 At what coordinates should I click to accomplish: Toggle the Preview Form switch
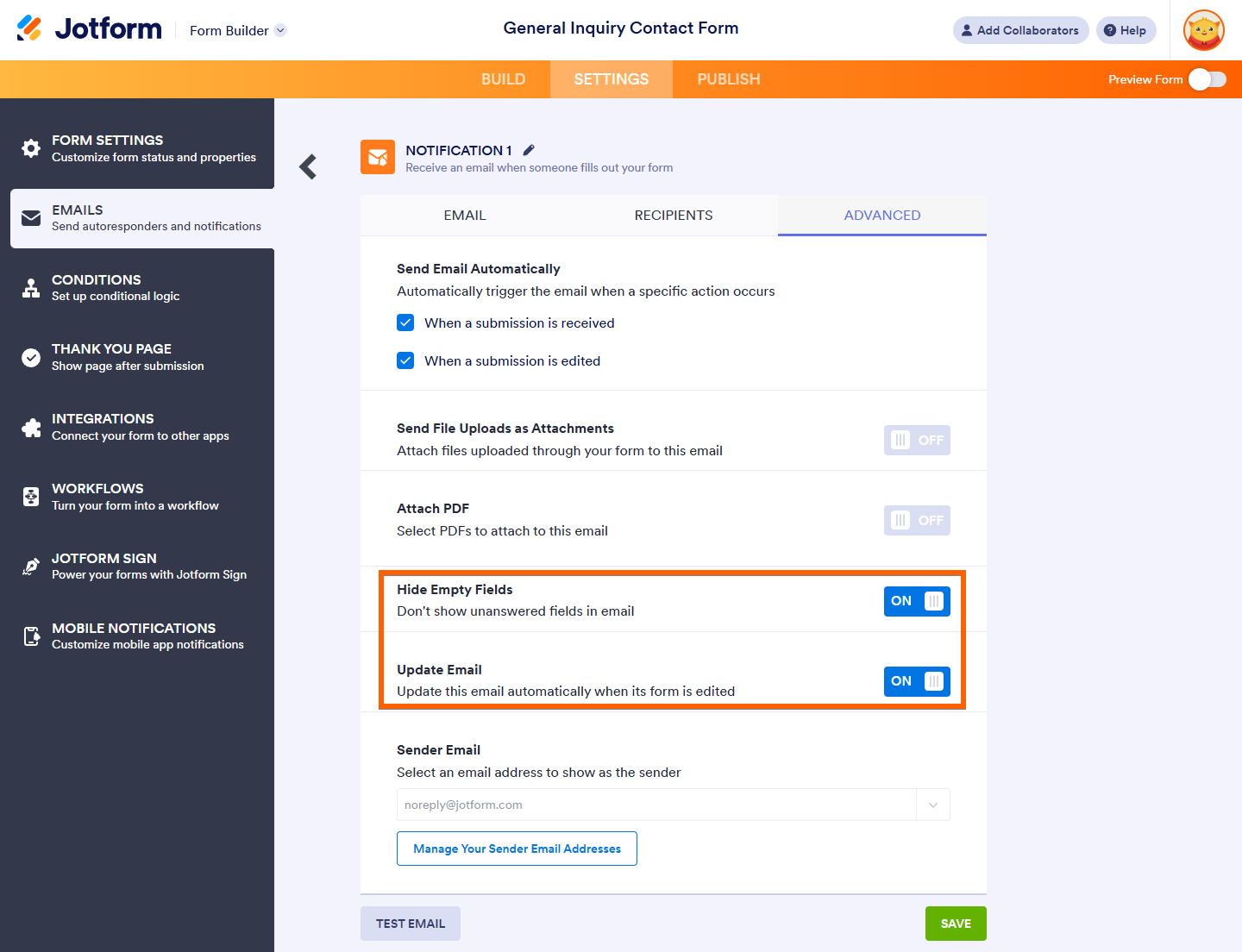click(x=1207, y=79)
